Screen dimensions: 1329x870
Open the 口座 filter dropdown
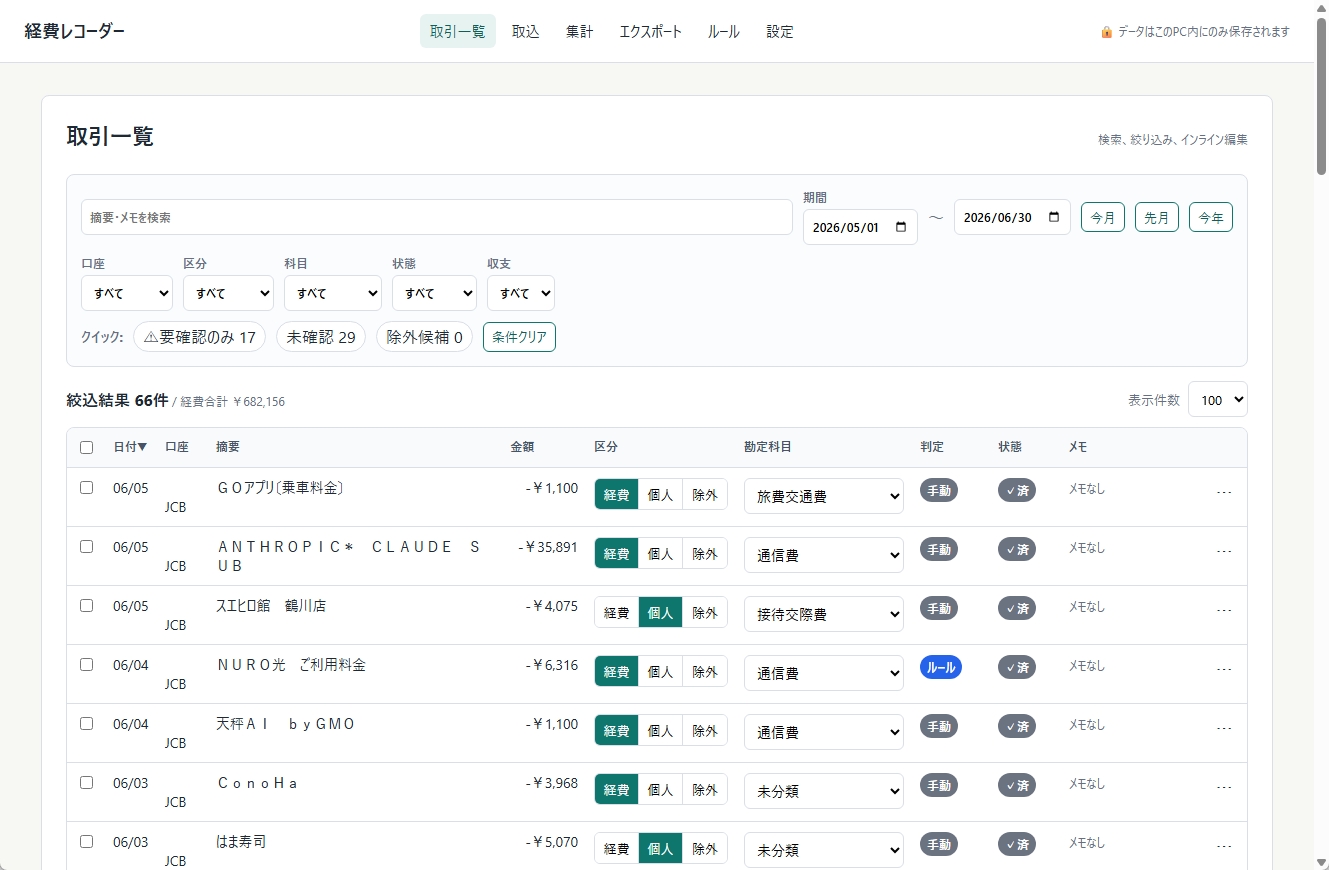[x=127, y=293]
